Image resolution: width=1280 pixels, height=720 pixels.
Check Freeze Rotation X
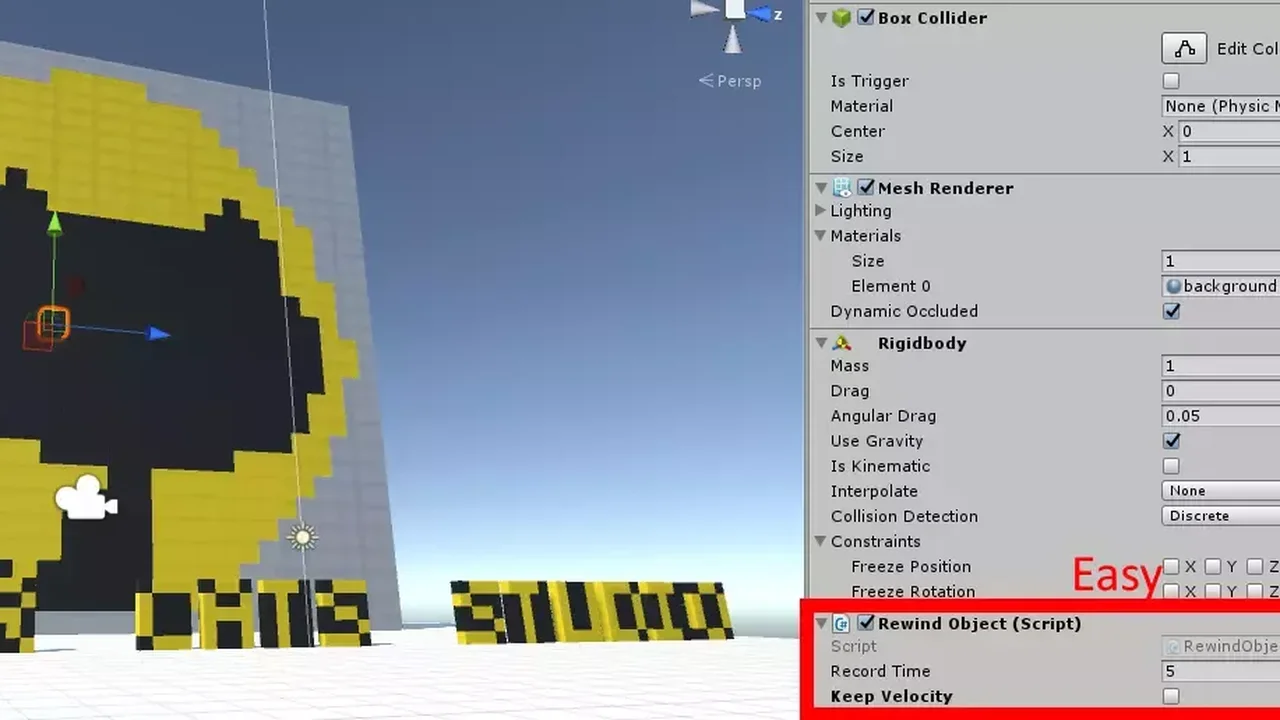[1171, 592]
